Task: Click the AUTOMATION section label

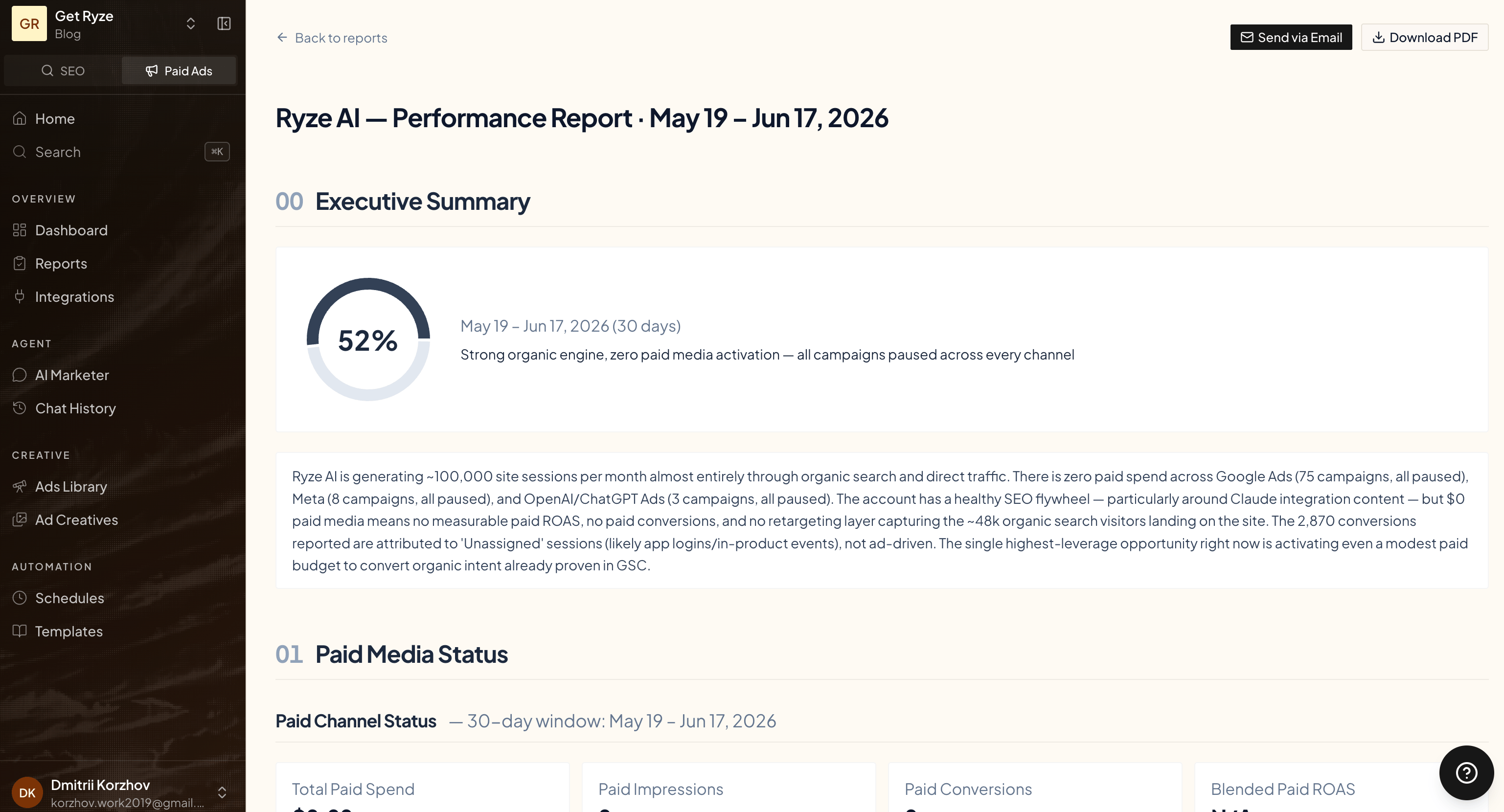Action: [52, 567]
